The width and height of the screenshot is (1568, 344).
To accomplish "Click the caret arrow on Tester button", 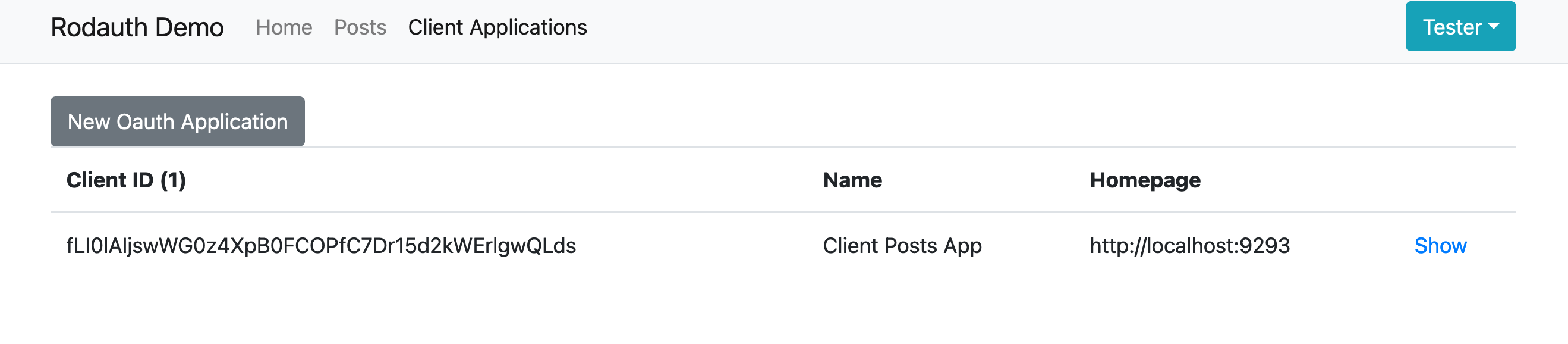I will (1493, 27).
